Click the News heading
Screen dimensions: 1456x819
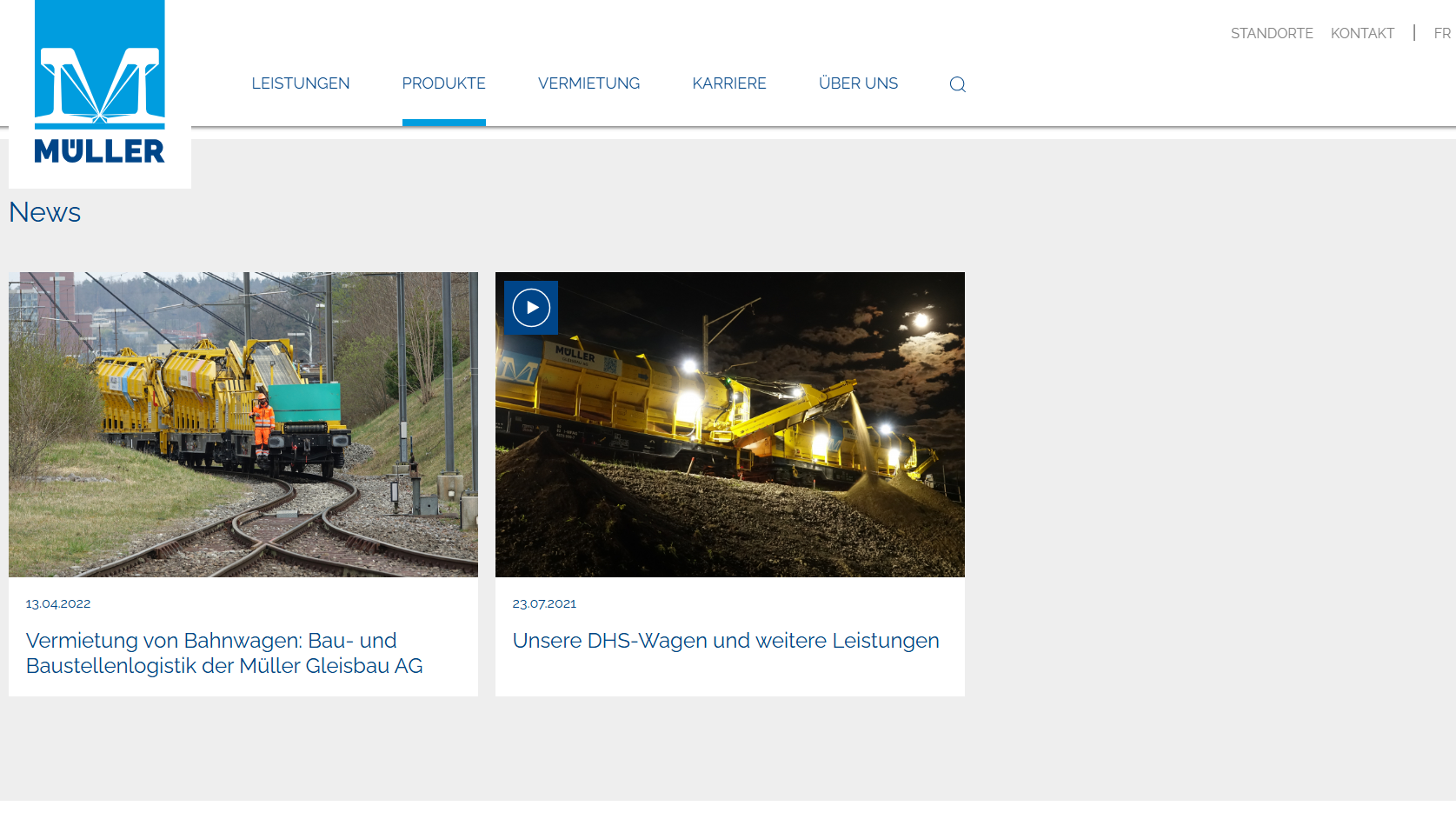click(x=45, y=212)
